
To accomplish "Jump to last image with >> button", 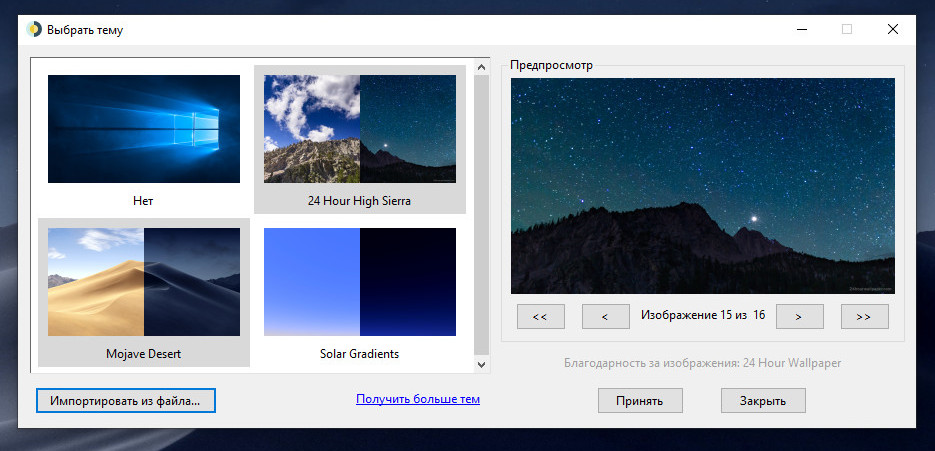I will coord(864,317).
